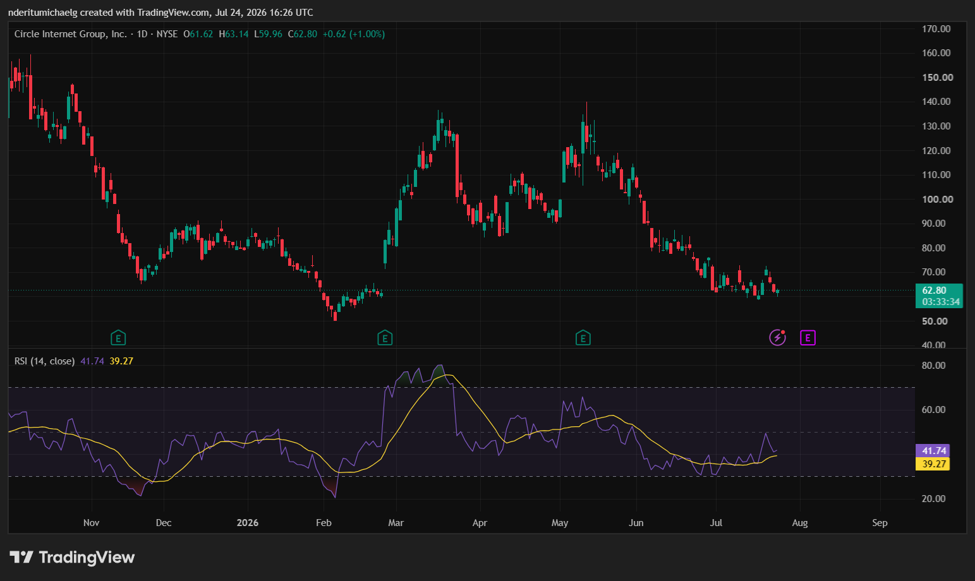Image resolution: width=975 pixels, height=581 pixels.
Task: Click the purple upcoming earnings E icon
Action: 807,338
